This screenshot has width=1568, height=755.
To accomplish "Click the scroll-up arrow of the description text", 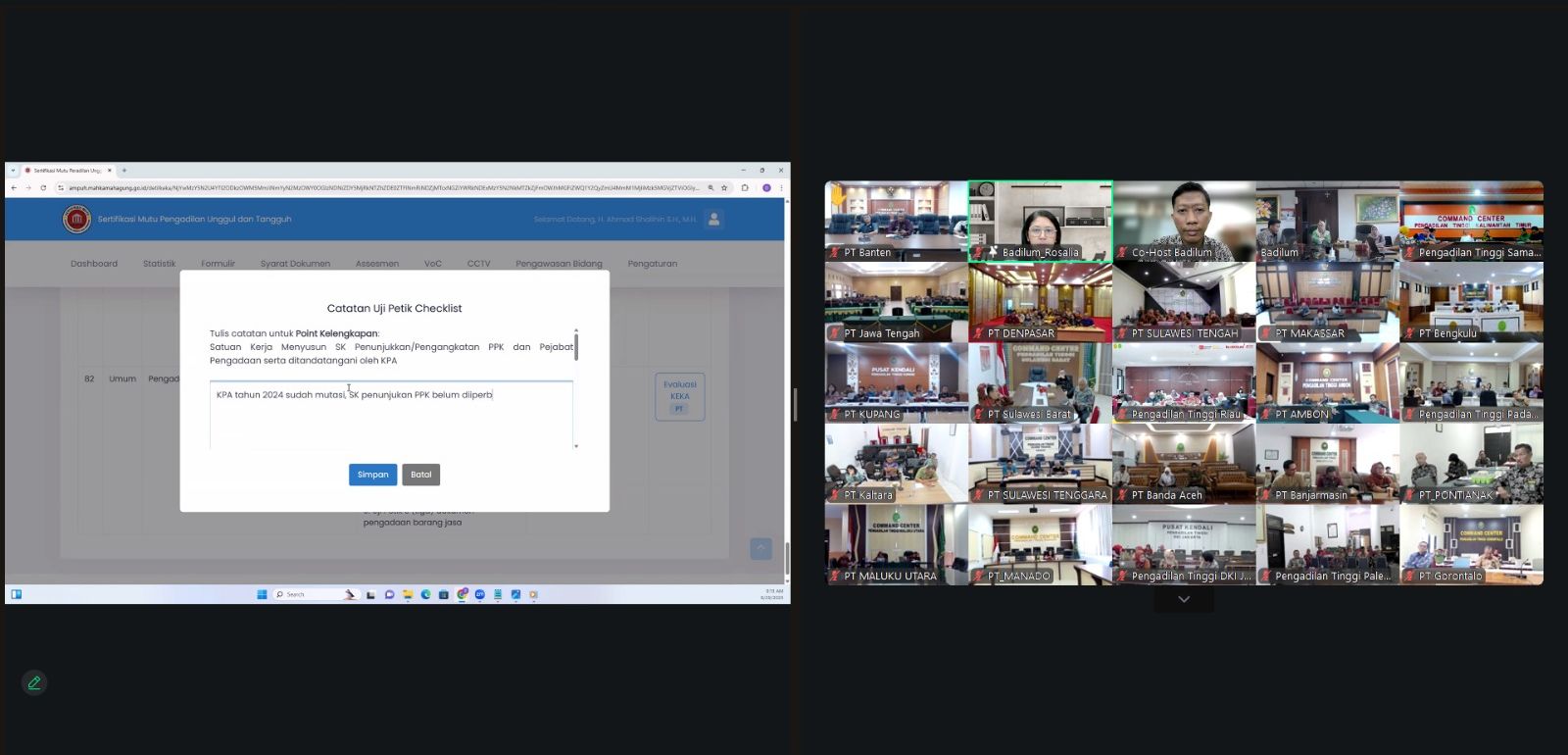I will (x=576, y=330).
